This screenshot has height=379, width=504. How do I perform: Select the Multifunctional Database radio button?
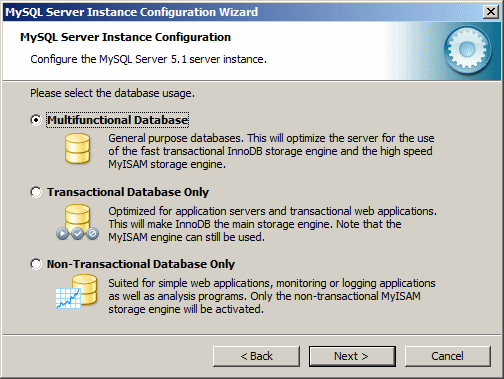point(36,120)
